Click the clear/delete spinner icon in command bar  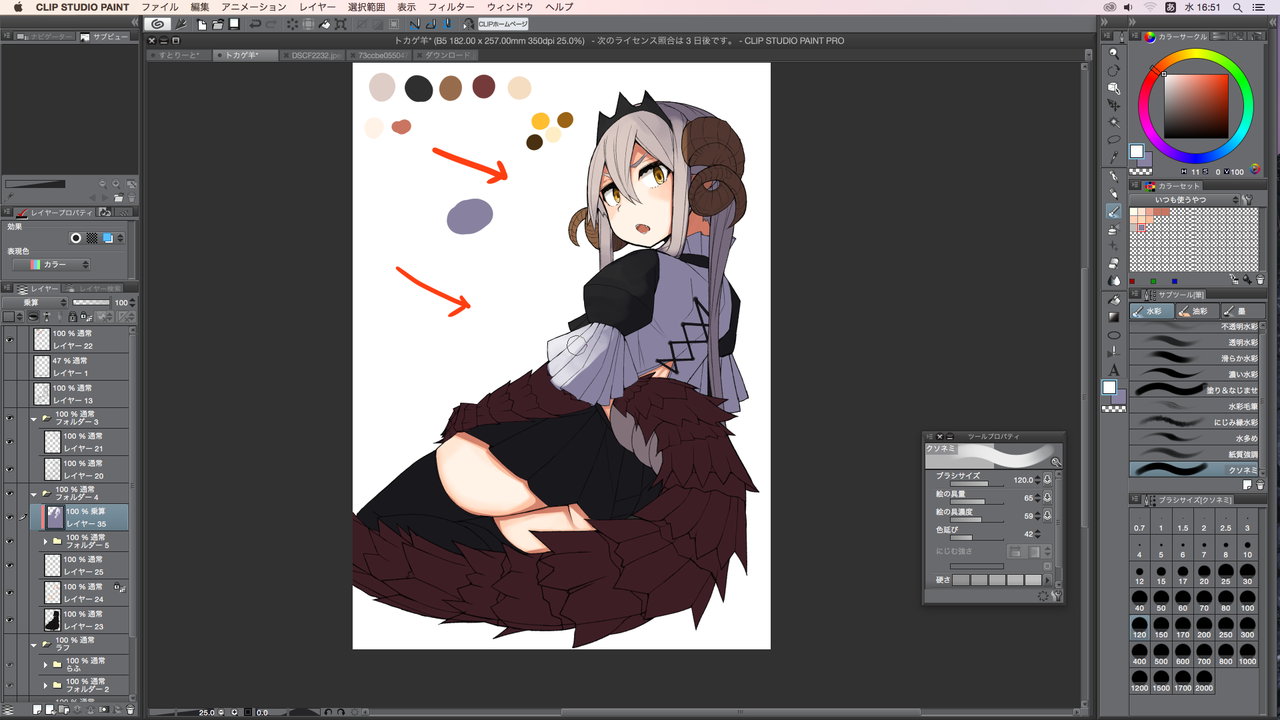click(x=292, y=24)
